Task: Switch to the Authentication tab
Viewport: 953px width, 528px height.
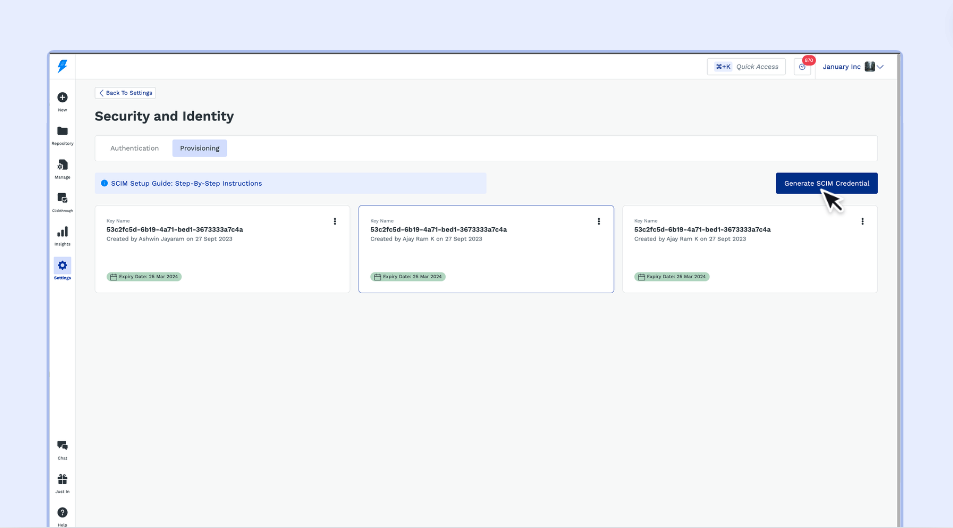Action: pyautogui.click(x=134, y=148)
